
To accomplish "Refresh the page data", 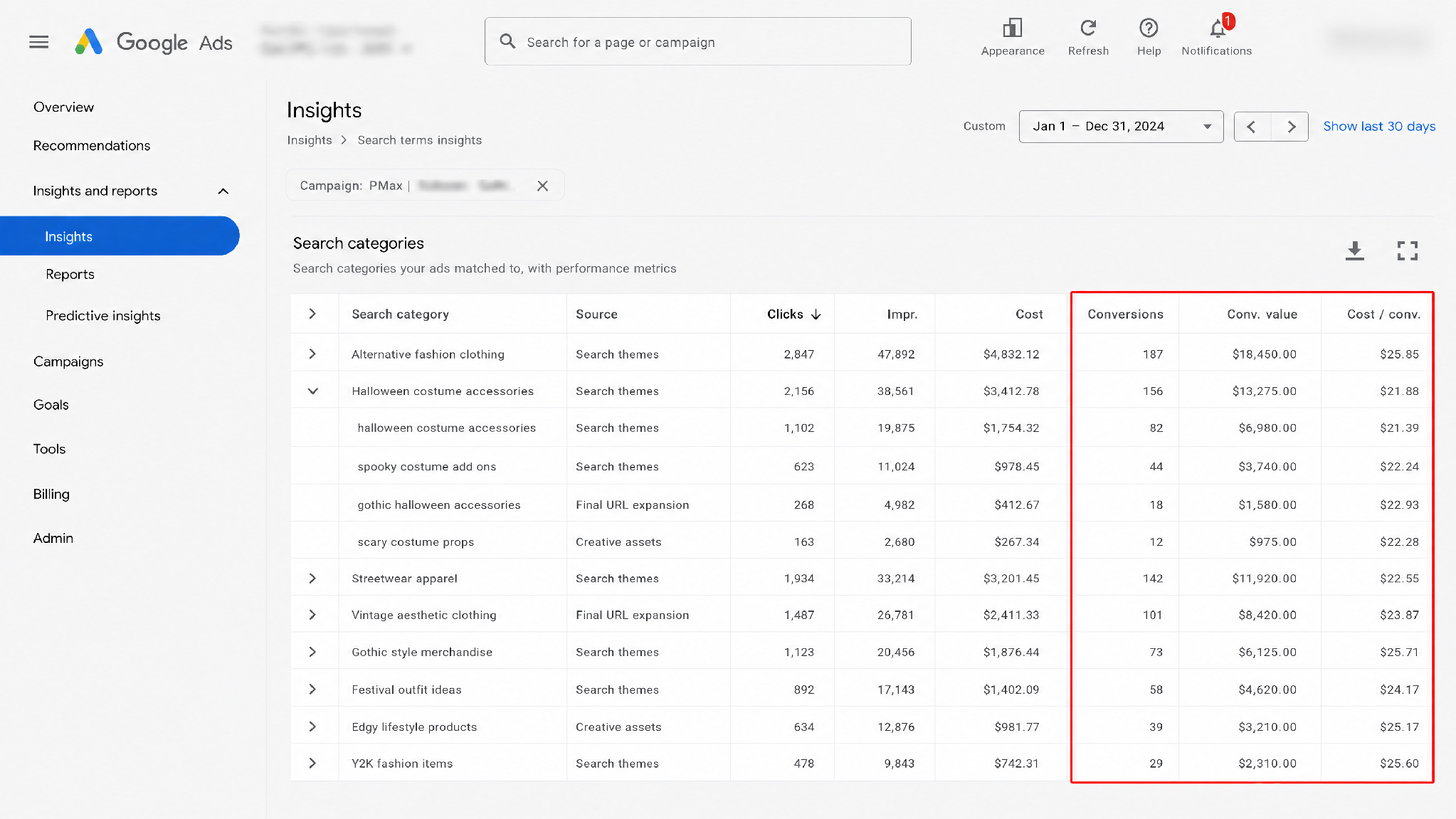I will click(x=1088, y=38).
